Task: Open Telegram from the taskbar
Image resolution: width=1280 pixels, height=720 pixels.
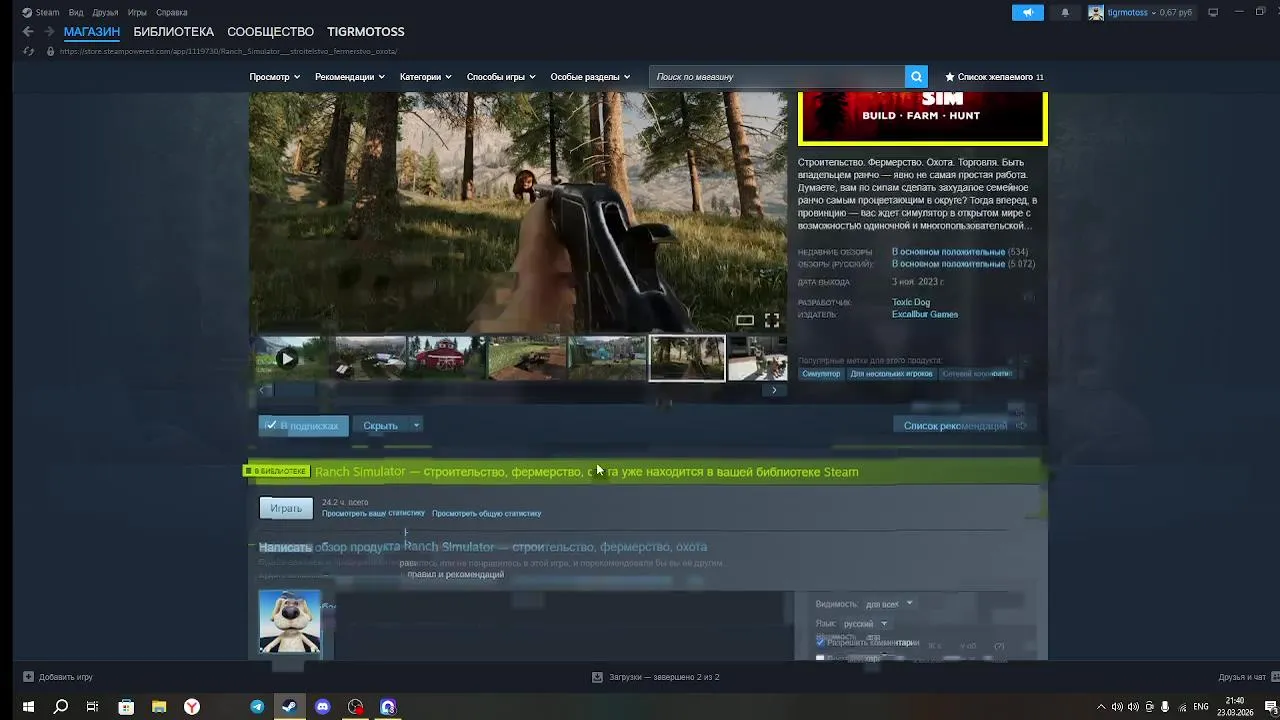Action: tap(257, 707)
